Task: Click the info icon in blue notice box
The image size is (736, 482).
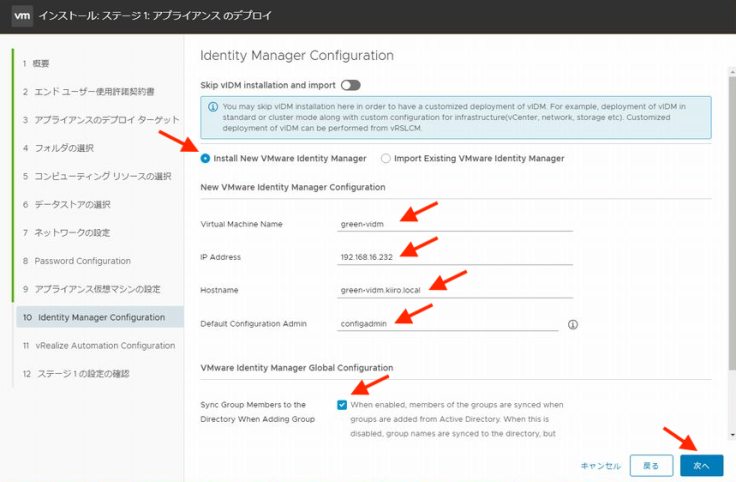Action: pyautogui.click(x=213, y=107)
